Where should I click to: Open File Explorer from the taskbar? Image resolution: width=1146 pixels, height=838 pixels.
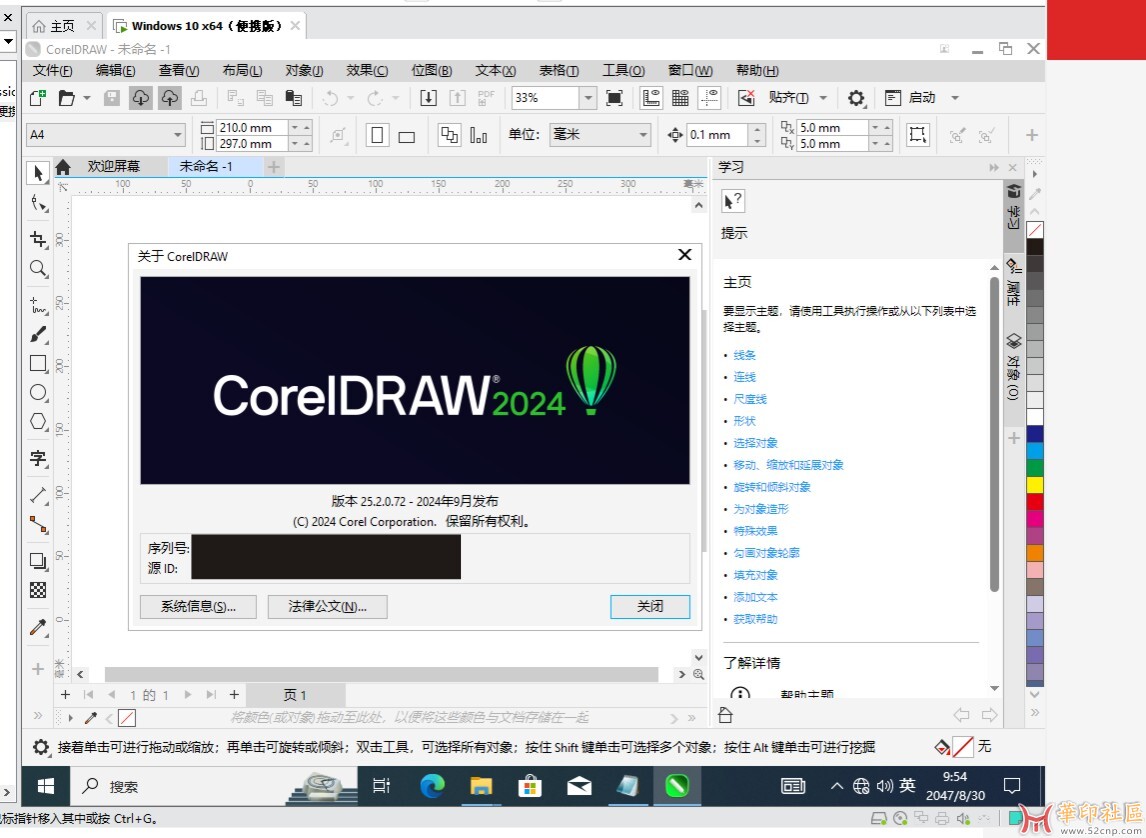click(481, 786)
